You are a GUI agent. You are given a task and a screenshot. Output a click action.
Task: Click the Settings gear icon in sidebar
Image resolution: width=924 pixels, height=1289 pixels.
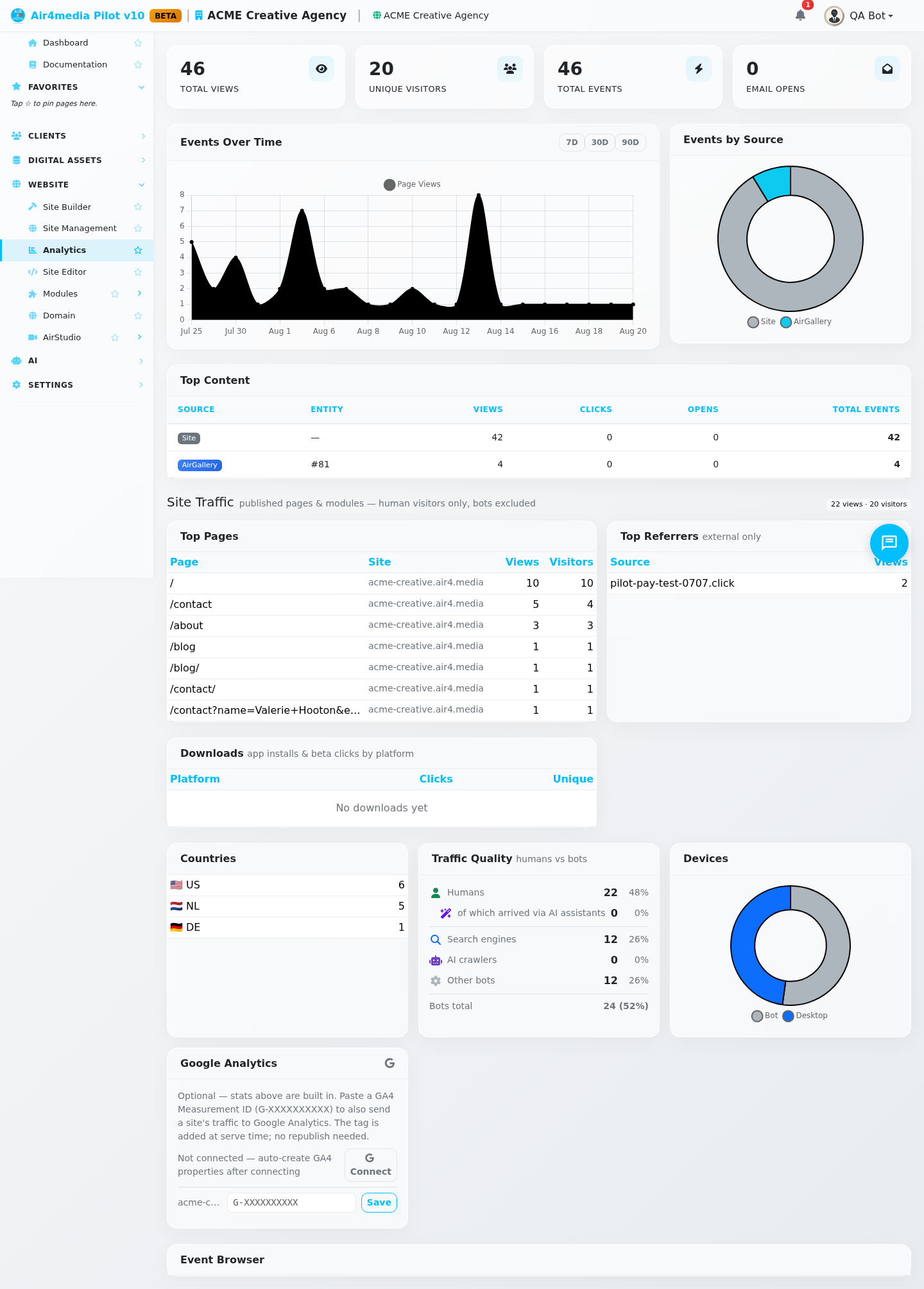pyautogui.click(x=17, y=385)
